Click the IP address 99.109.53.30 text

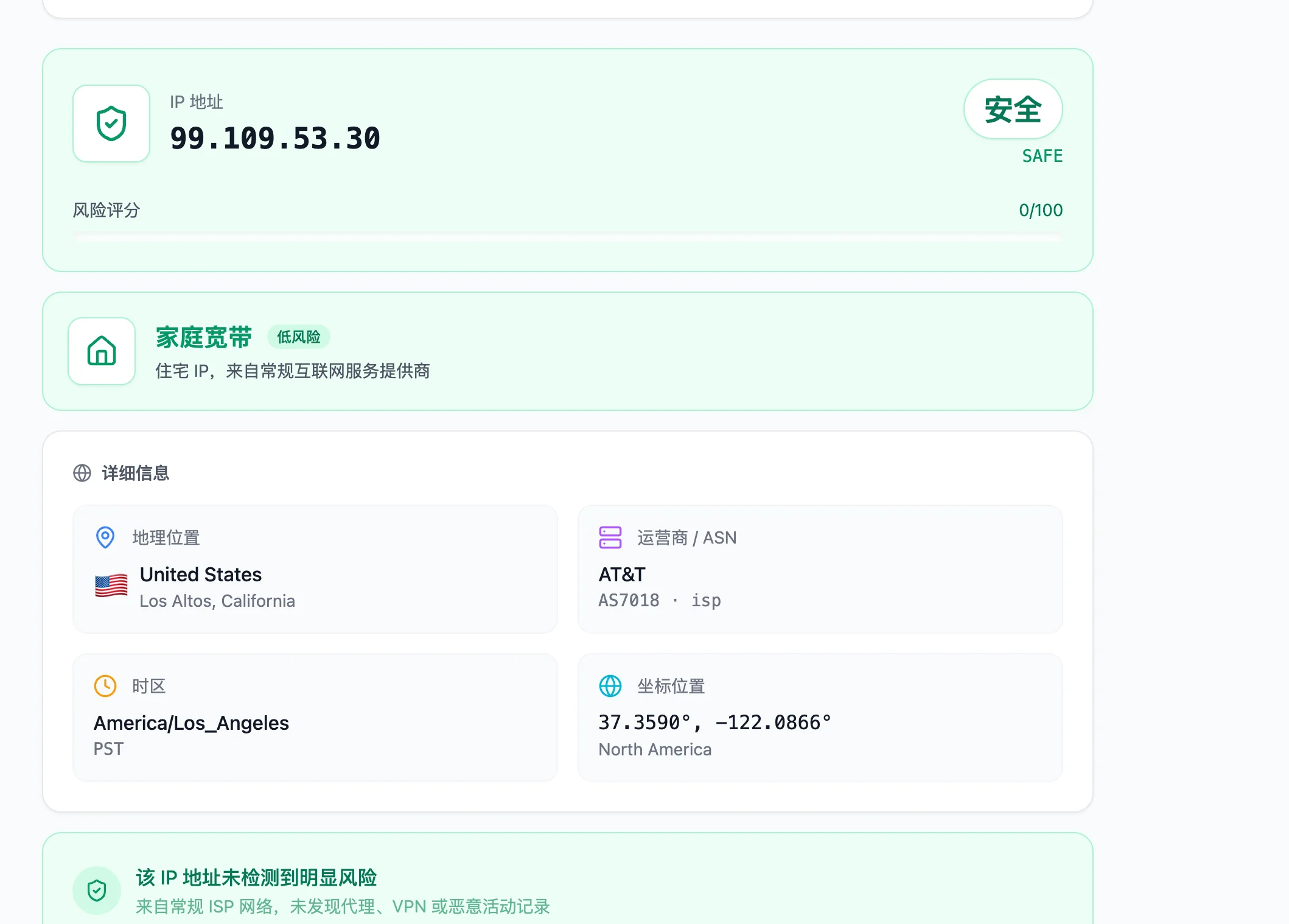(275, 138)
